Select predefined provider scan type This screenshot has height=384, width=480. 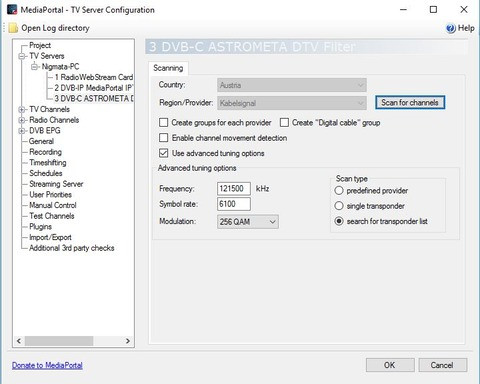coord(339,191)
